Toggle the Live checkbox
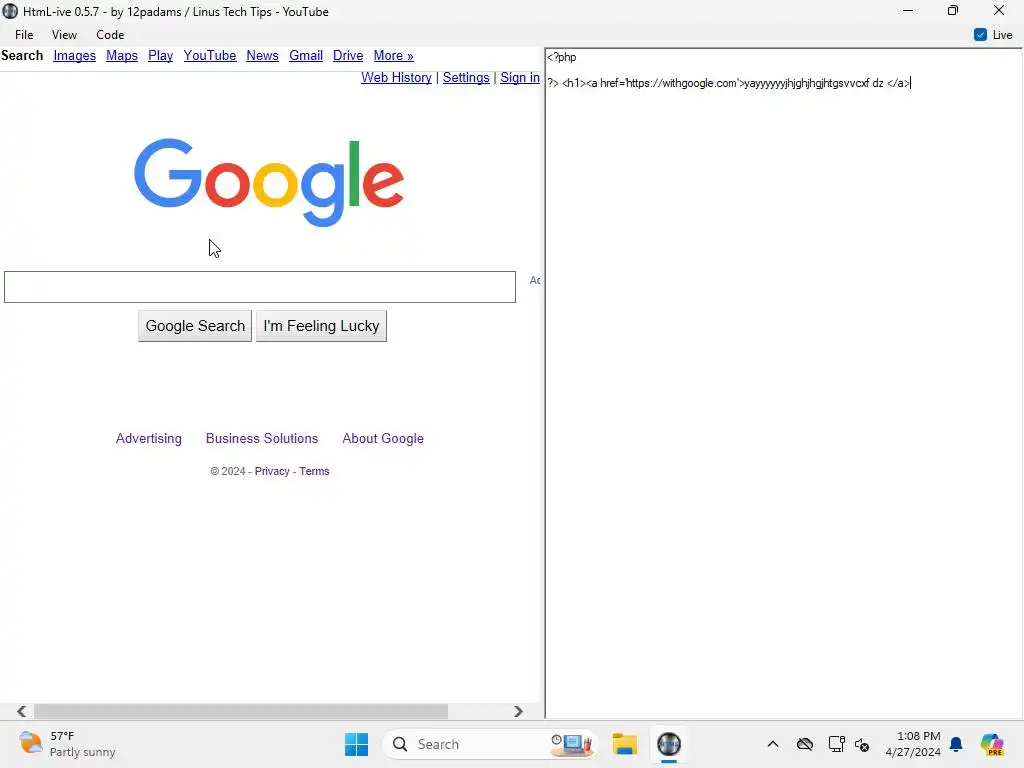Screen dimensions: 1024x768 pos(980,35)
